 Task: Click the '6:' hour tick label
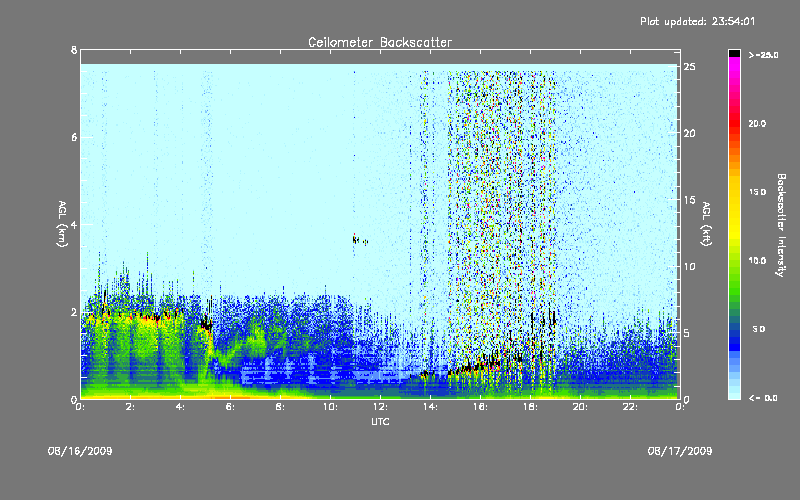coord(231,407)
